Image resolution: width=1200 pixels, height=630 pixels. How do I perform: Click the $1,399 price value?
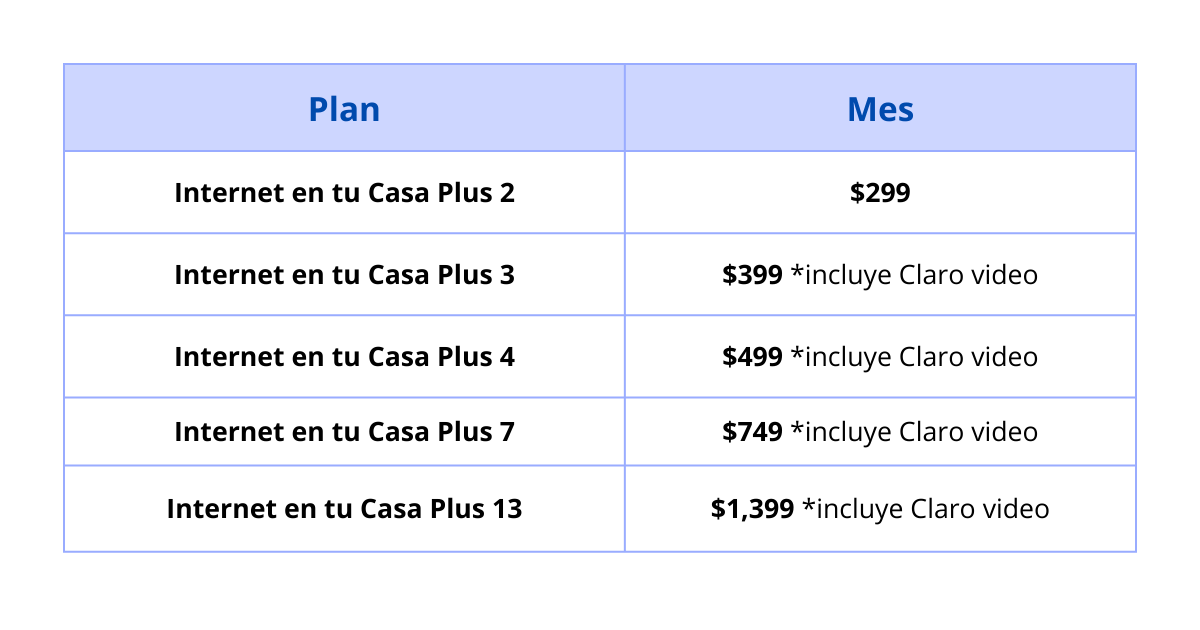[x=752, y=509]
